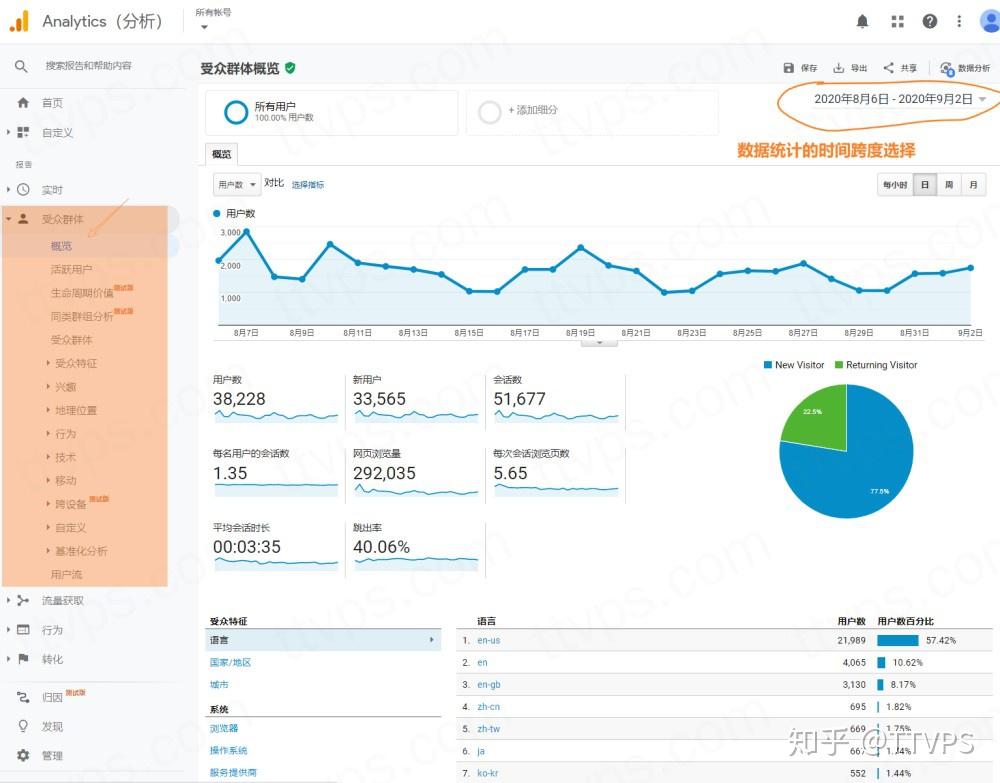Select the 所有用户 segment radio button
The width and height of the screenshot is (1000, 783).
[x=235, y=113]
